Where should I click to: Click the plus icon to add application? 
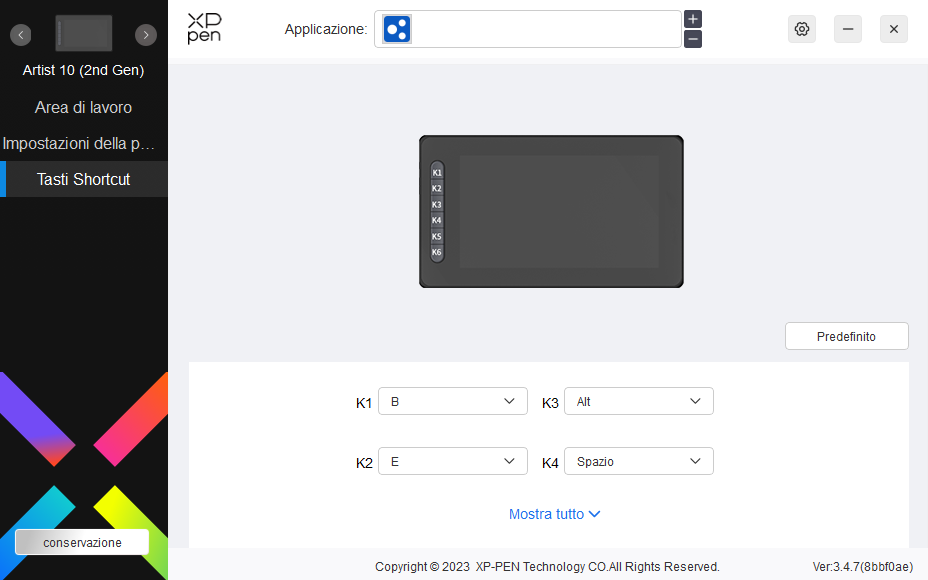click(x=693, y=19)
